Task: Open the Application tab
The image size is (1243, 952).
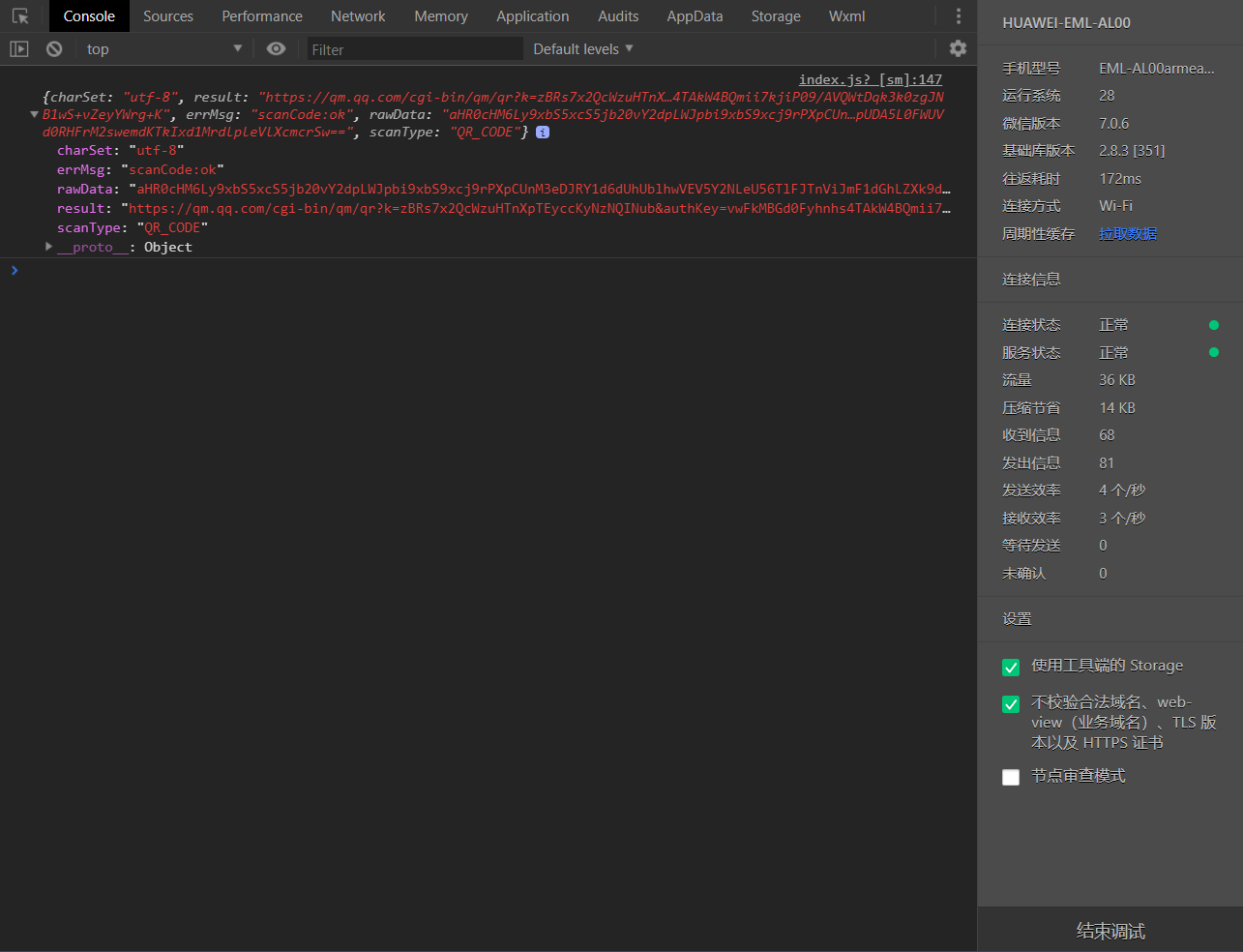Action: [x=533, y=16]
